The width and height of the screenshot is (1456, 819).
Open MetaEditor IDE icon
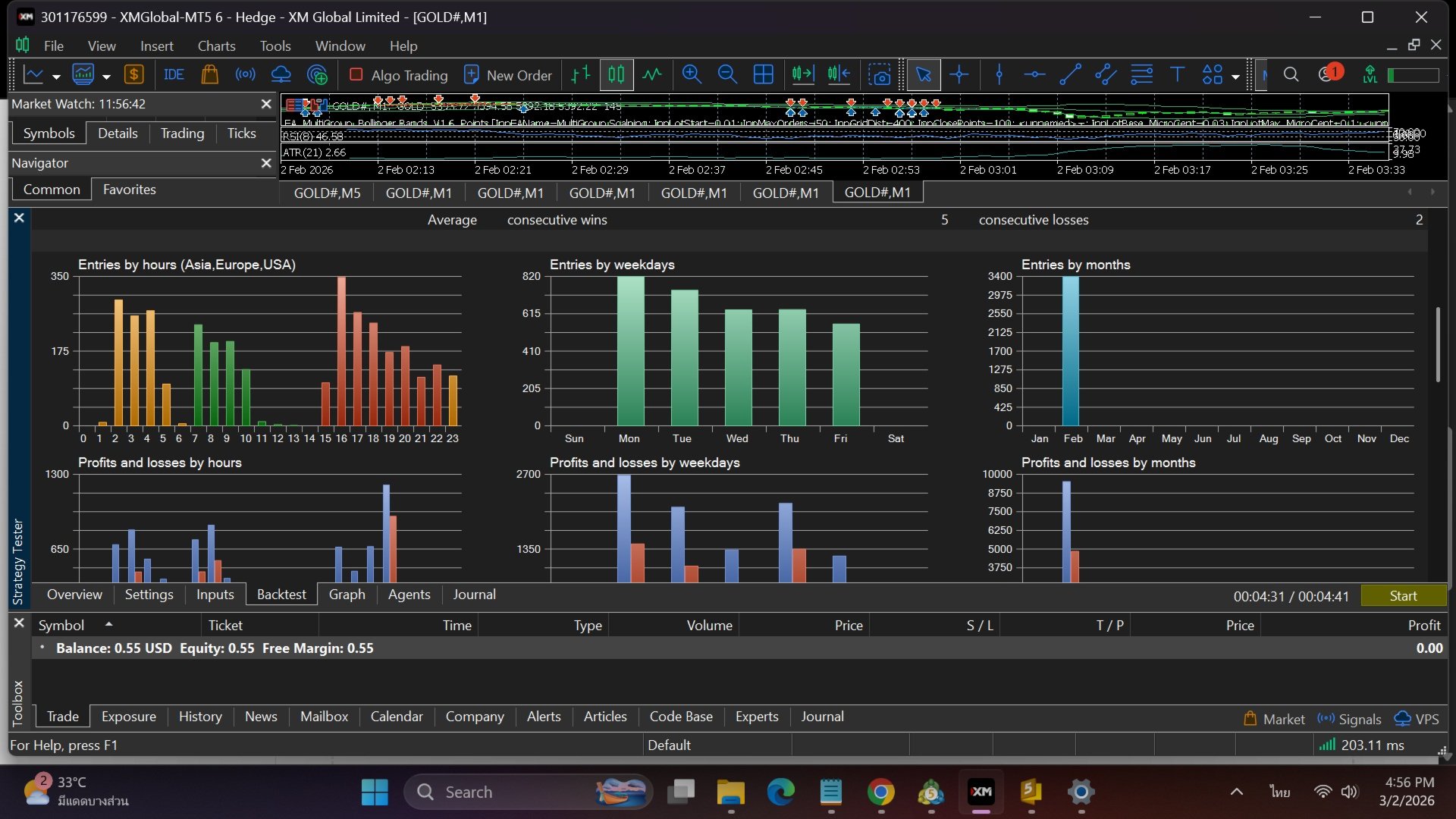click(174, 75)
